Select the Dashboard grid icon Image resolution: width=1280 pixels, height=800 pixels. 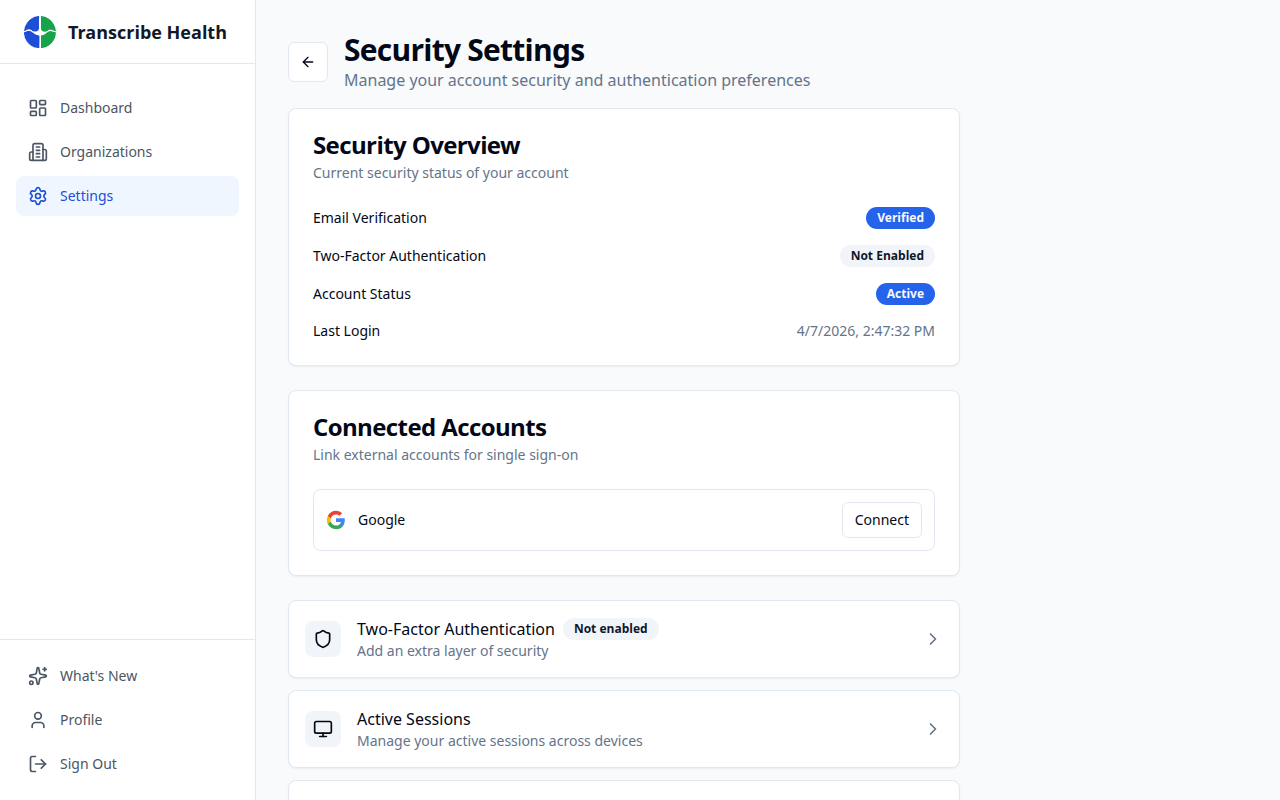(x=37, y=107)
